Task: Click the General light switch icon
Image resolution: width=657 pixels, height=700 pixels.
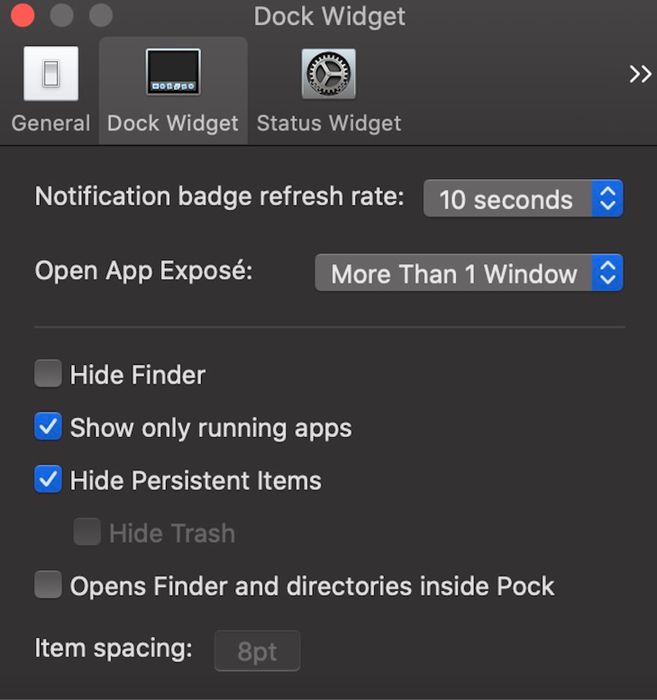Action: pos(50,74)
